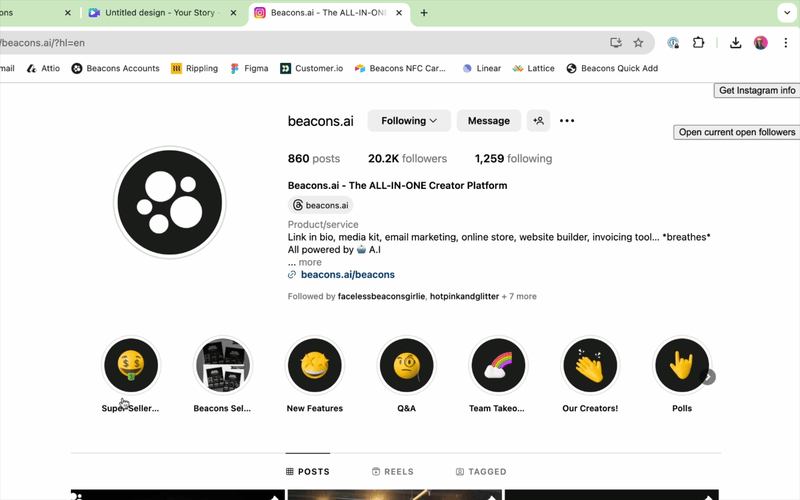The image size is (800, 500).
Task: Open the Beacons Accounts bookmark
Action: (x=115, y=68)
